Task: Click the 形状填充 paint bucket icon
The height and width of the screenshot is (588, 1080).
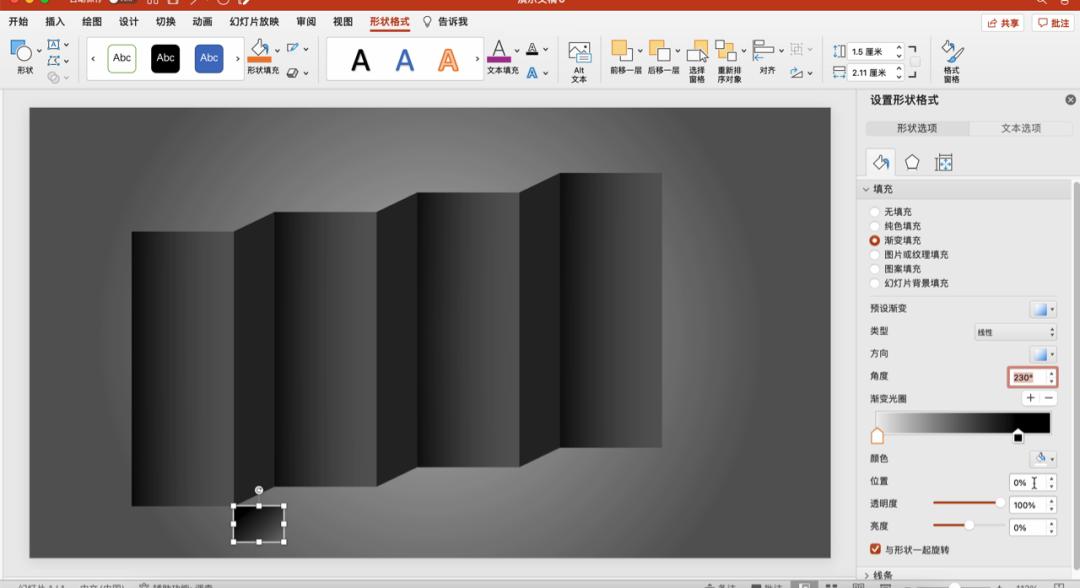Action: tap(260, 50)
